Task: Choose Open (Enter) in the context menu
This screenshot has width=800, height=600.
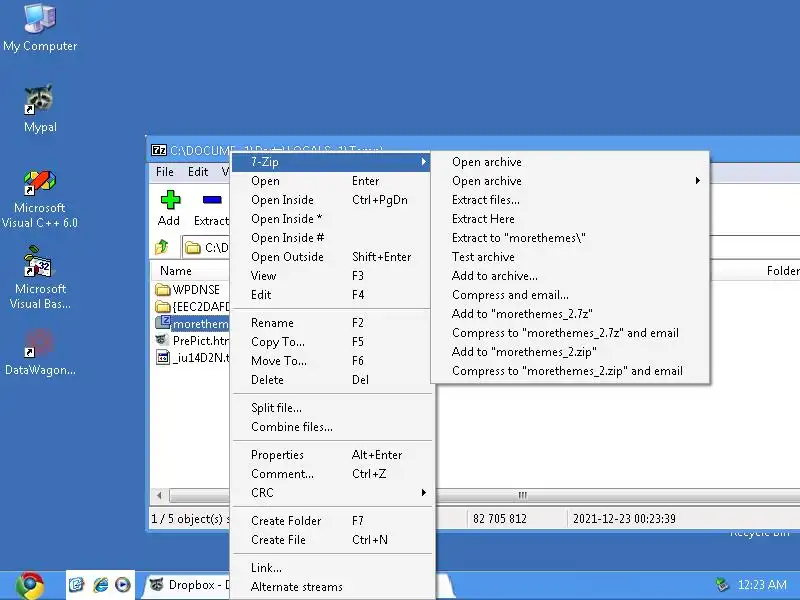Action: pos(331,181)
